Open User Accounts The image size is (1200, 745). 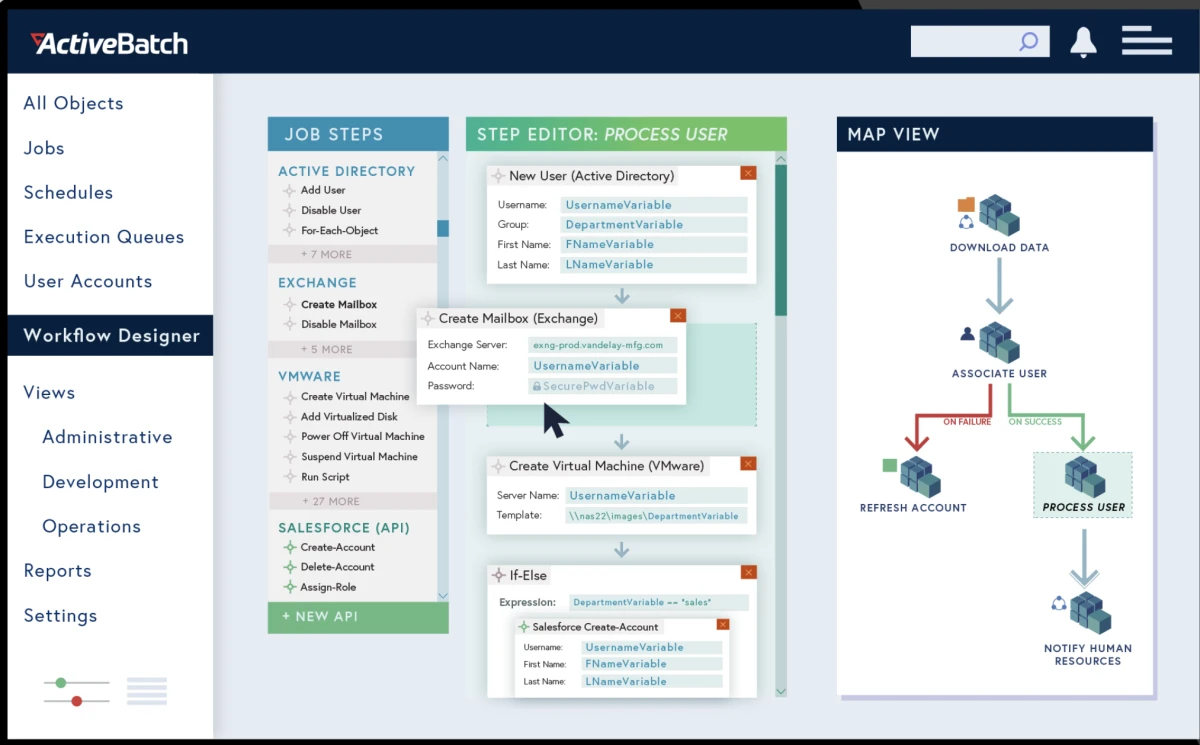click(88, 281)
